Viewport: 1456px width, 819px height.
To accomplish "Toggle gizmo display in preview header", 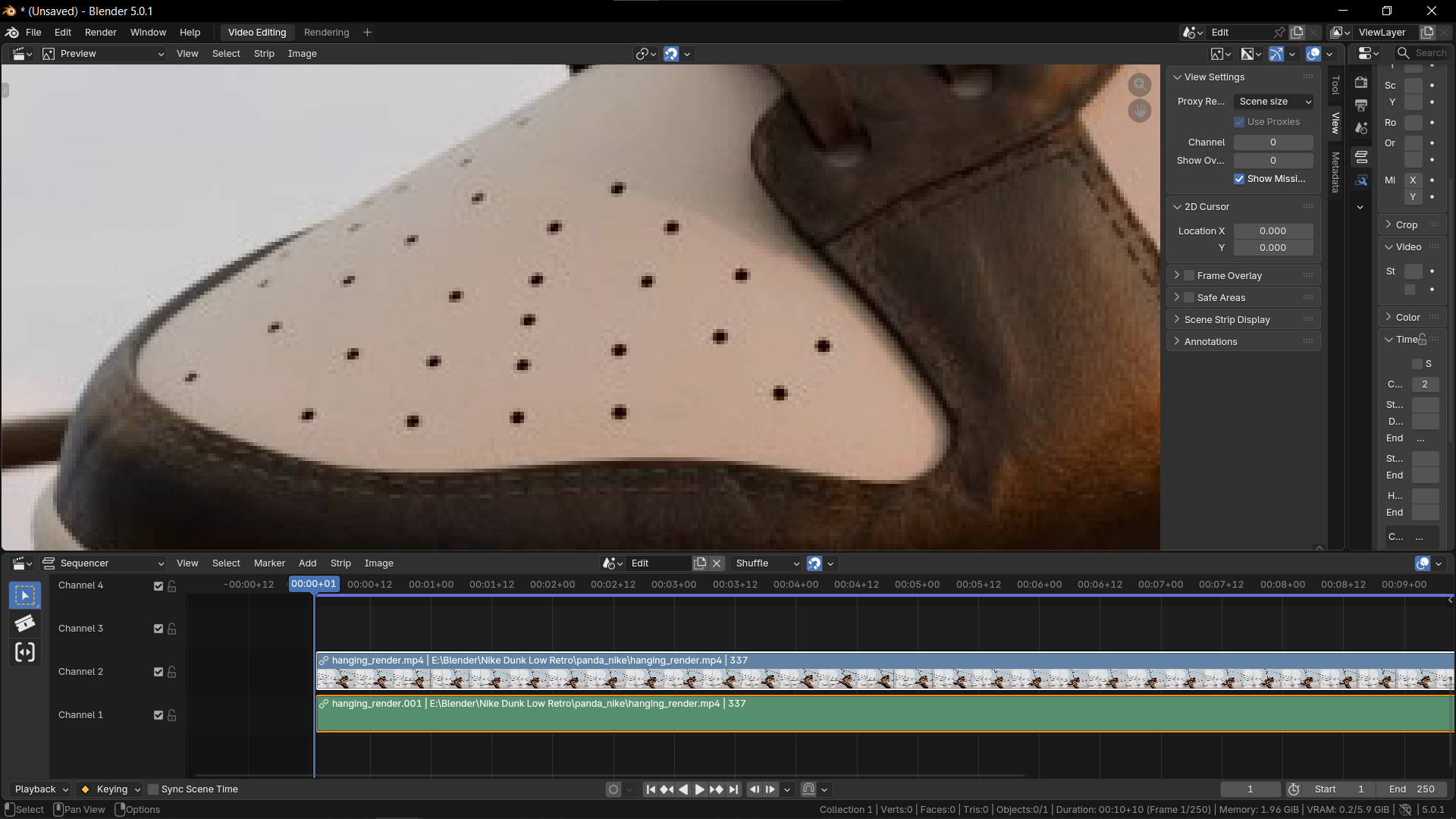I will click(x=1276, y=54).
